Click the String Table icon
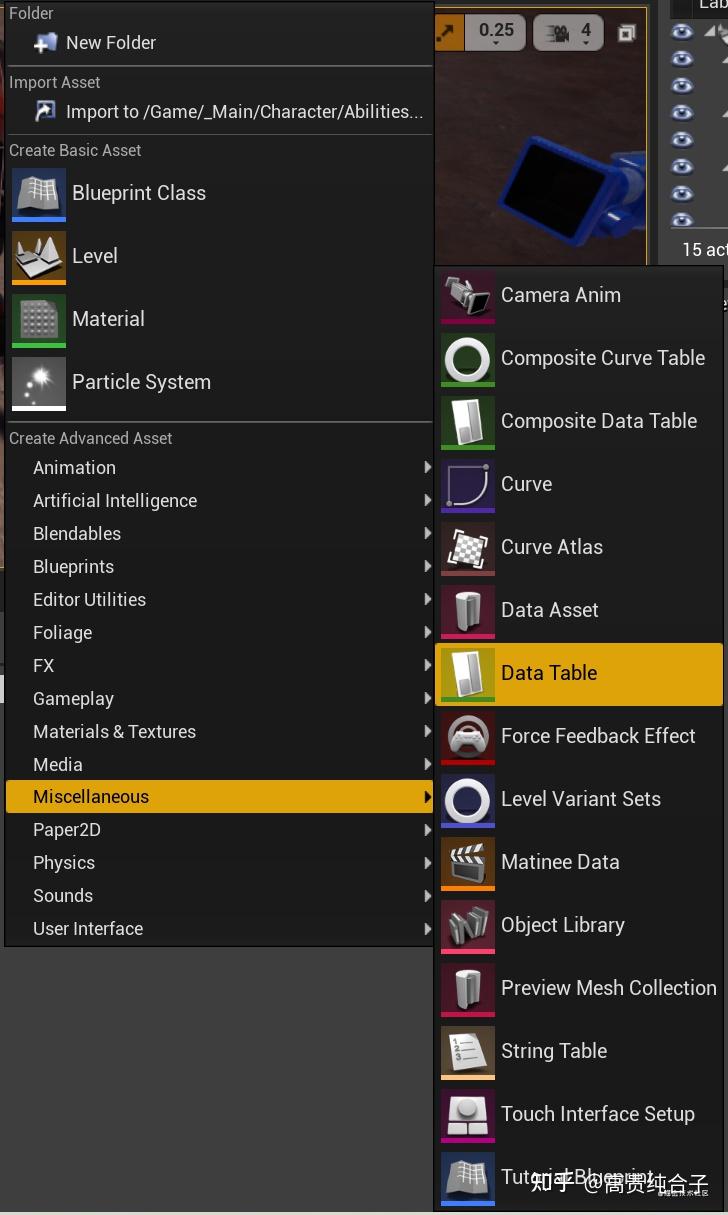The width and height of the screenshot is (728, 1215). click(x=468, y=1052)
